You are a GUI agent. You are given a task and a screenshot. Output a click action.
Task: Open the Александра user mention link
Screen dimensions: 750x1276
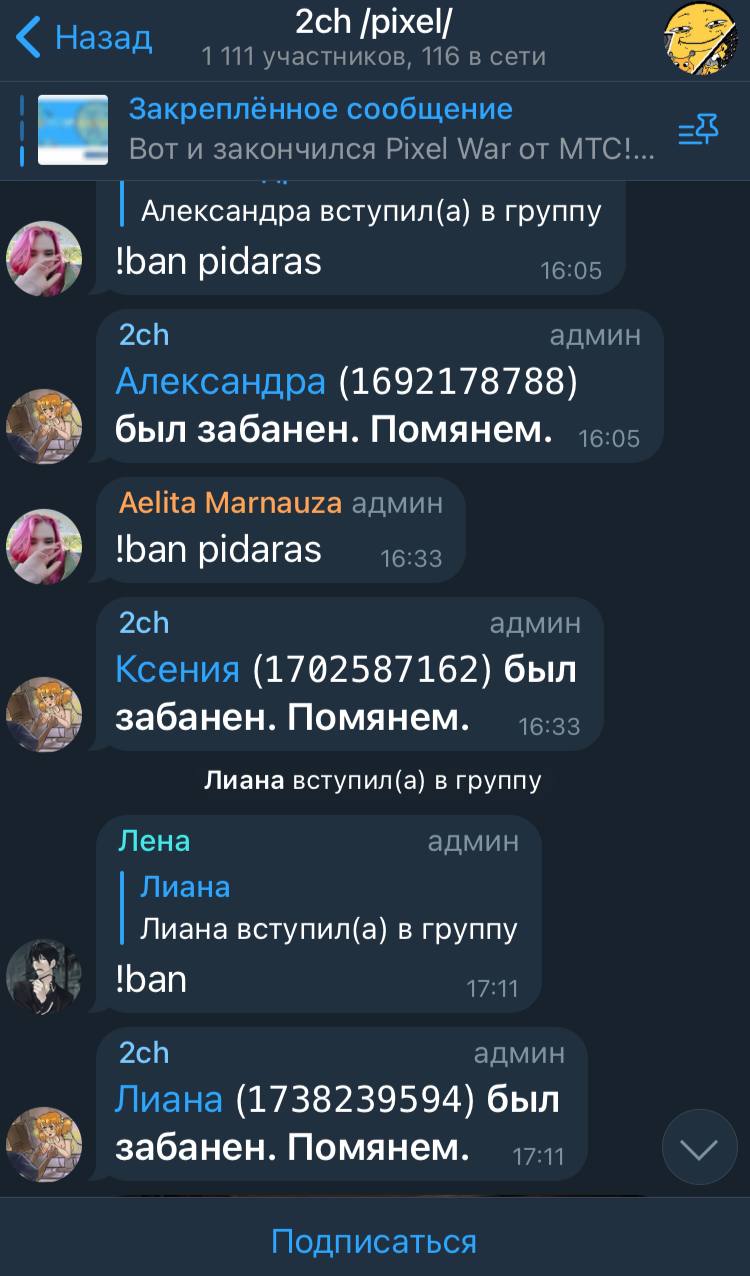pyautogui.click(x=221, y=381)
